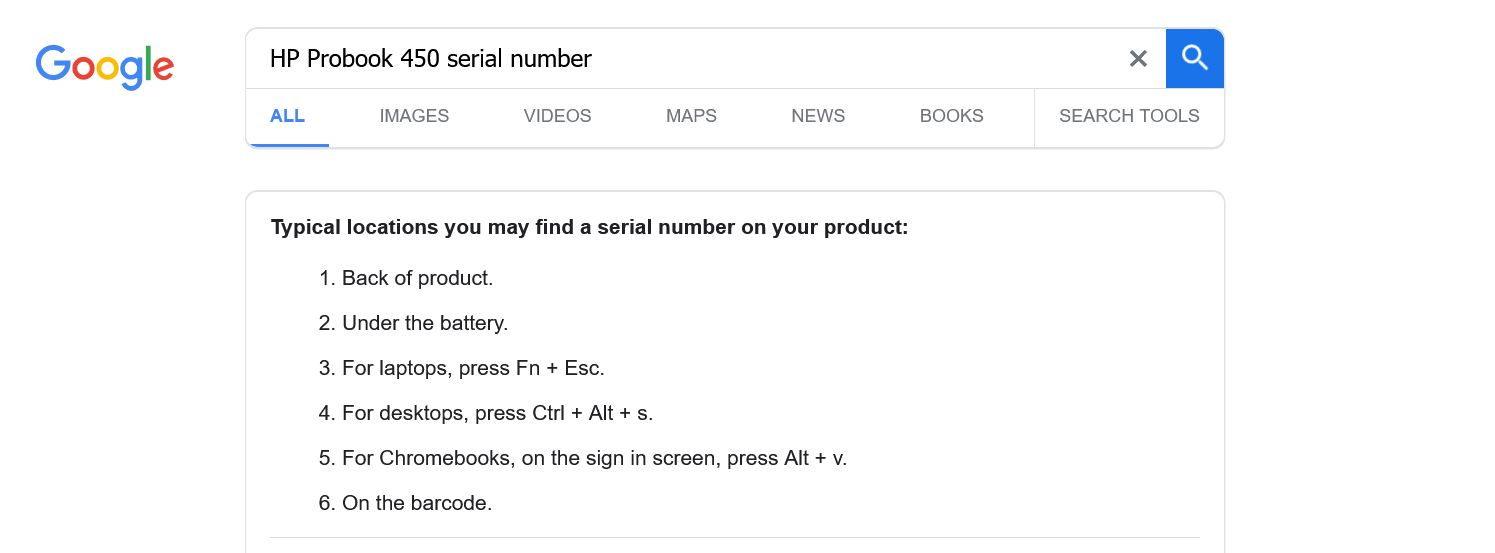Switch to the NEWS tab
The width and height of the screenshot is (1495, 553).
[x=818, y=116]
